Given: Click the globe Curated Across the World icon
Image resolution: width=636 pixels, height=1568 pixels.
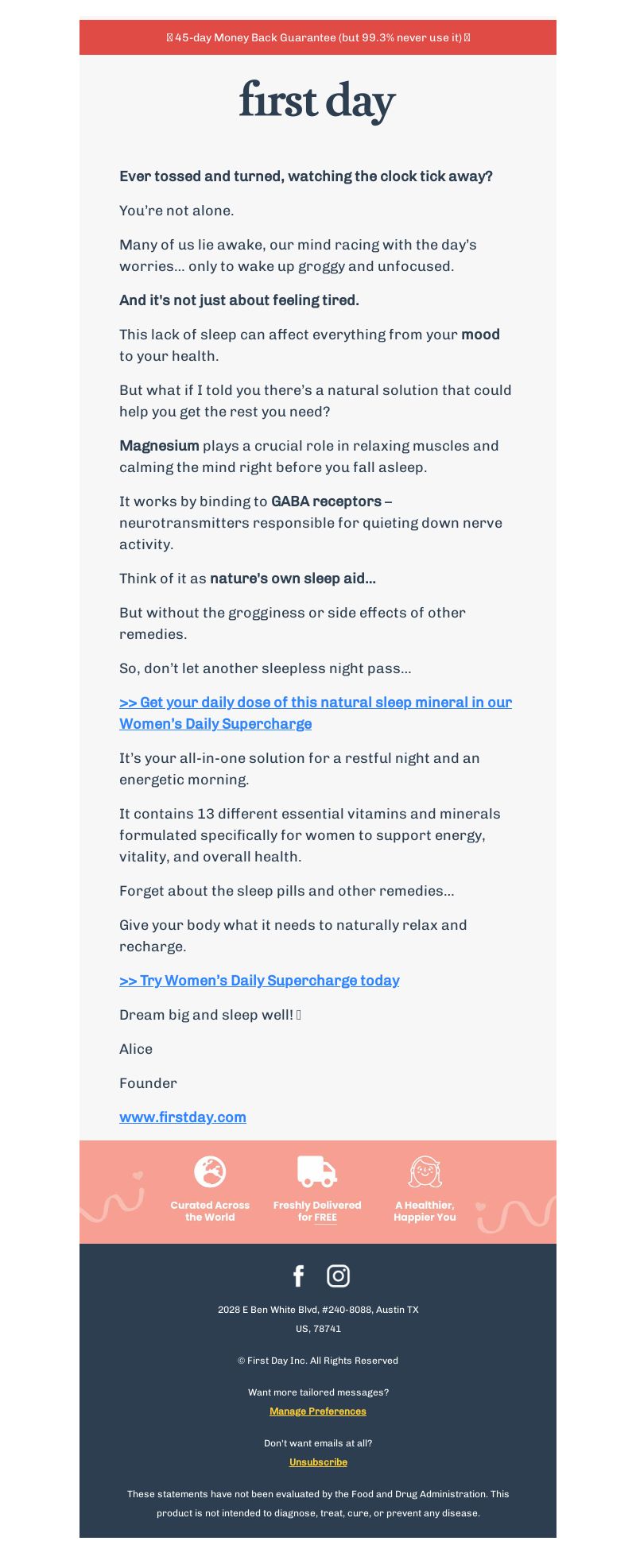Looking at the screenshot, I should click(x=210, y=1171).
